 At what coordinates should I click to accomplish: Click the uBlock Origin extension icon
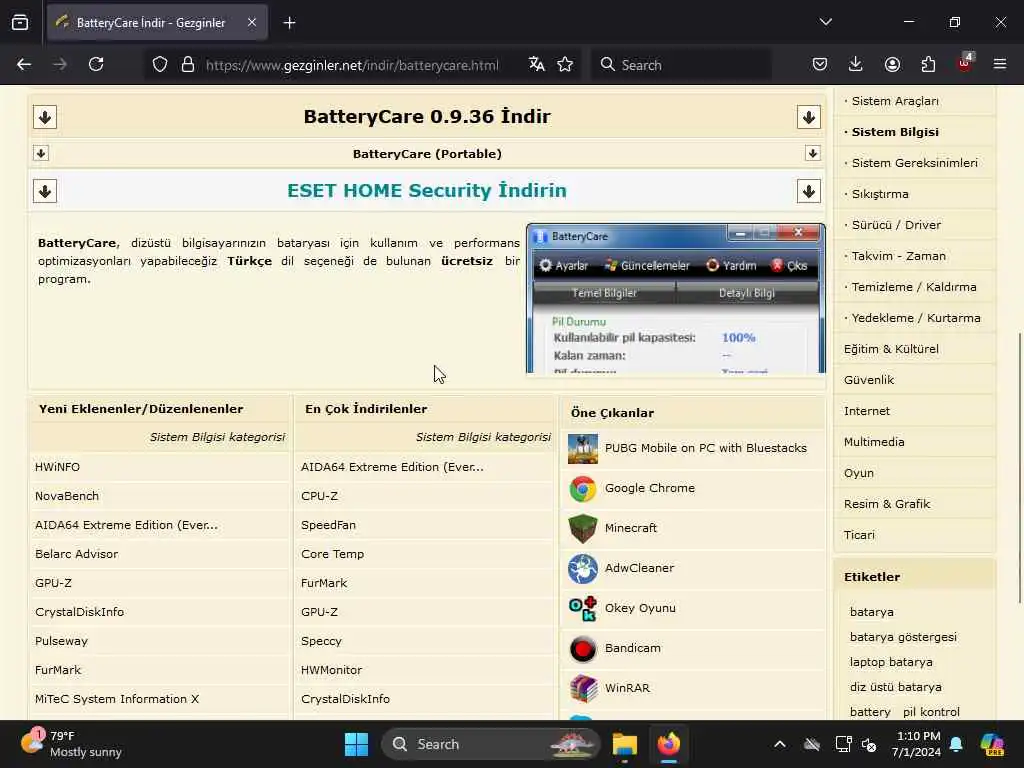pos(965,63)
